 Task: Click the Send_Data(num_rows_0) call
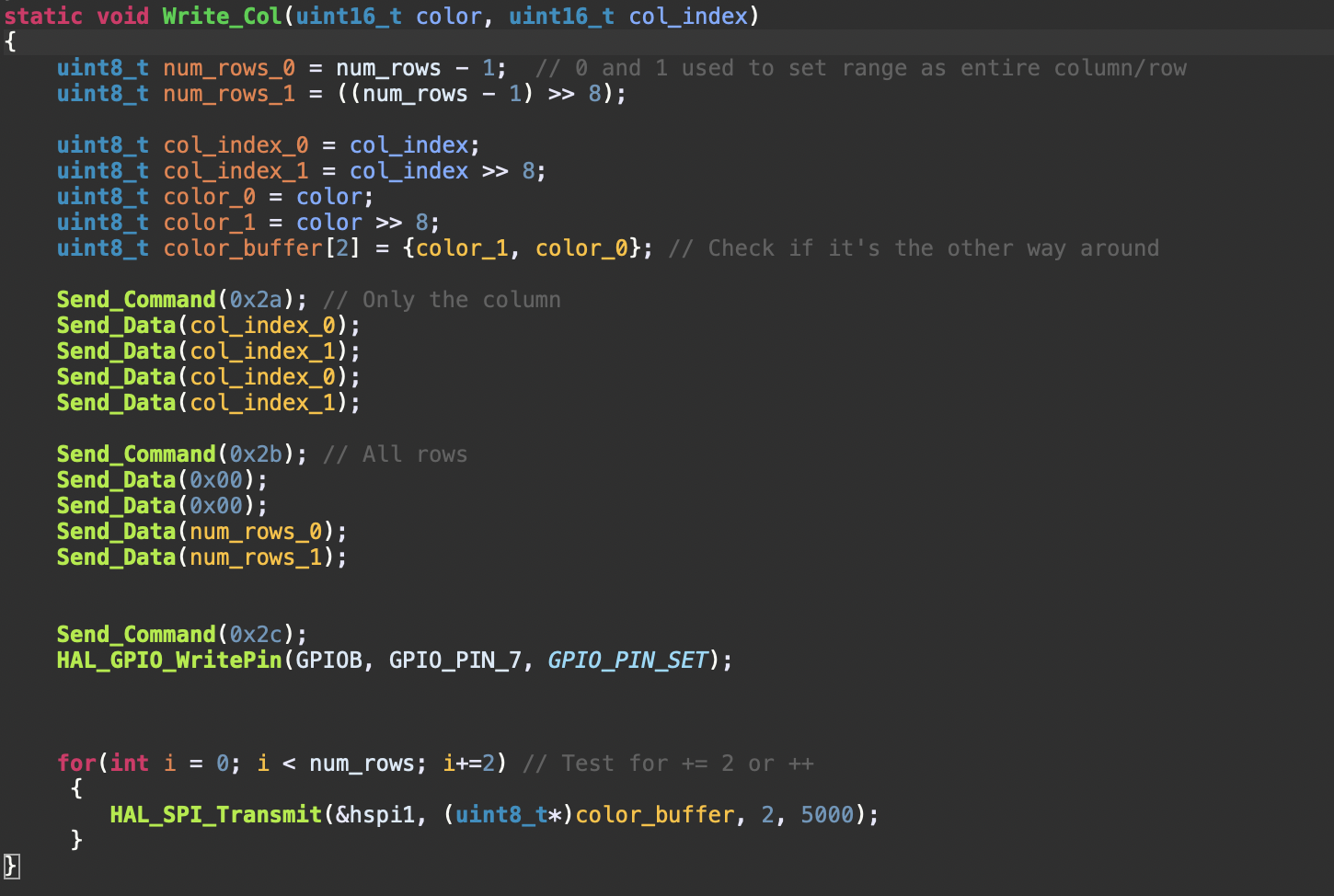201,532
